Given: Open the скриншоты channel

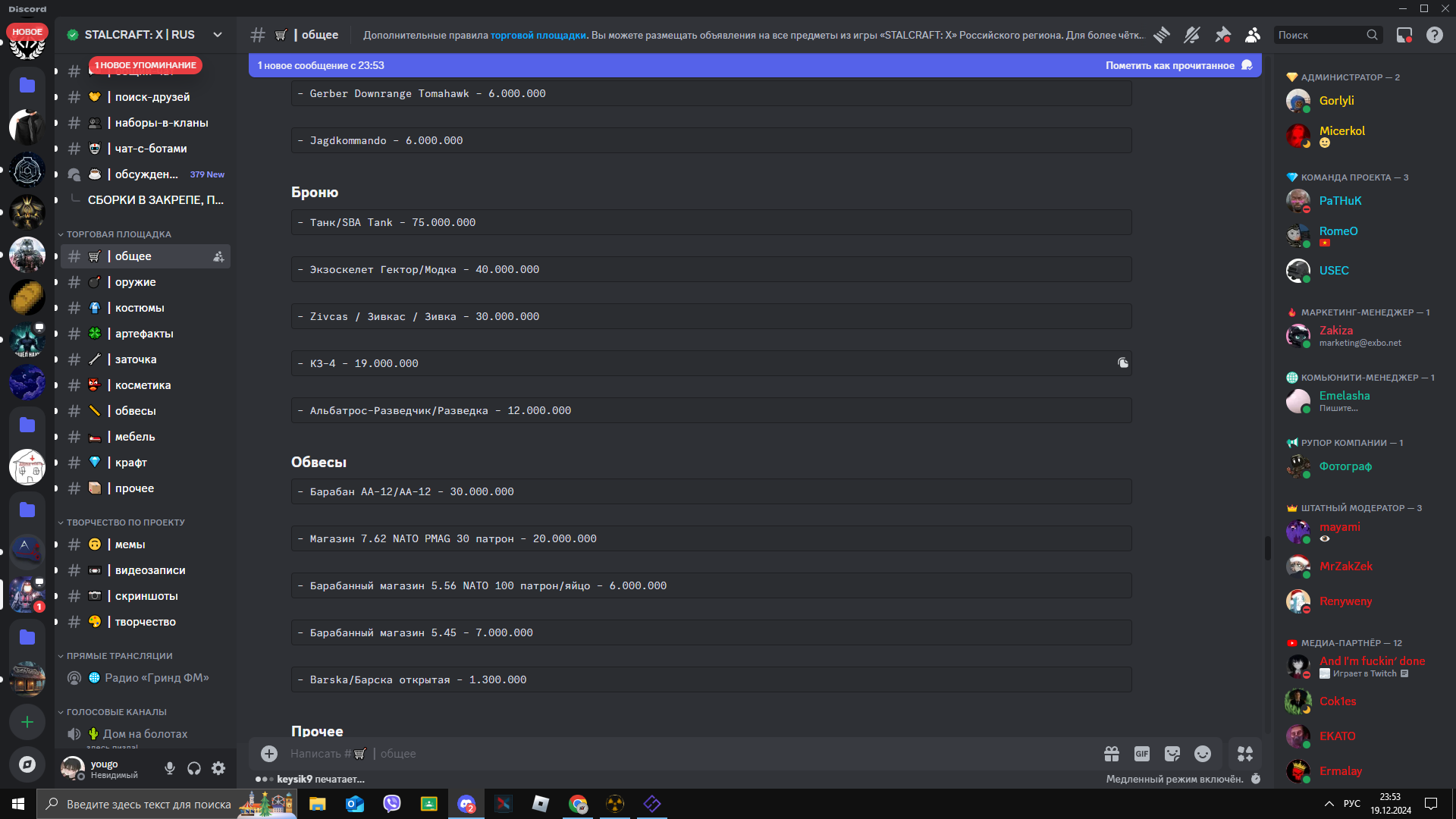Looking at the screenshot, I should pyautogui.click(x=146, y=596).
